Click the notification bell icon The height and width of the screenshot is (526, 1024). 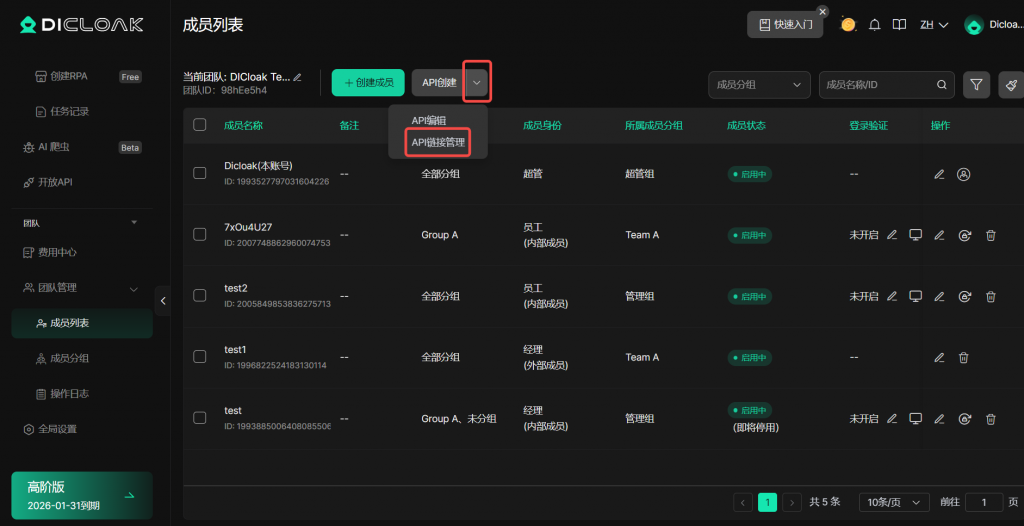(x=875, y=25)
